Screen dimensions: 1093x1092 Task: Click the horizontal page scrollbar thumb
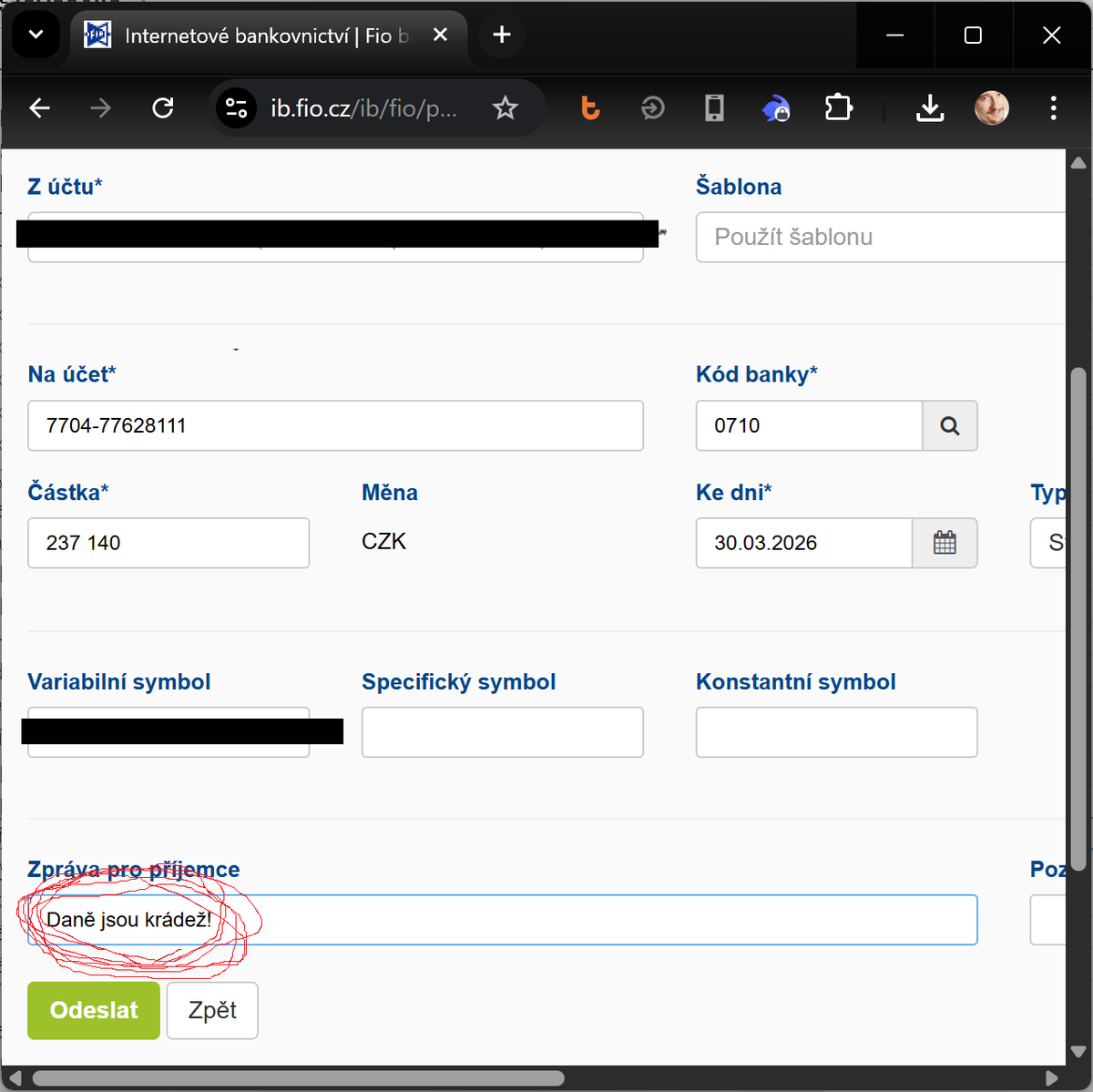[x=299, y=1078]
